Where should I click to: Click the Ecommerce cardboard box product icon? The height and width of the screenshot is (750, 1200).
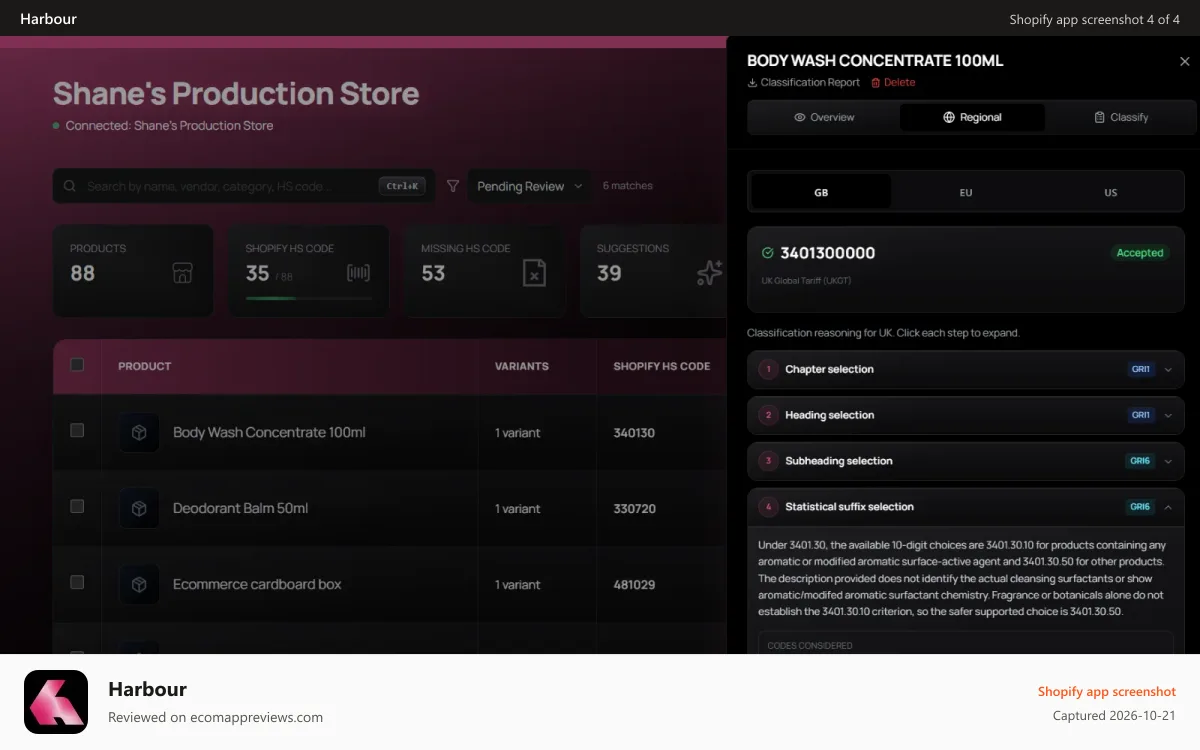[140, 585]
